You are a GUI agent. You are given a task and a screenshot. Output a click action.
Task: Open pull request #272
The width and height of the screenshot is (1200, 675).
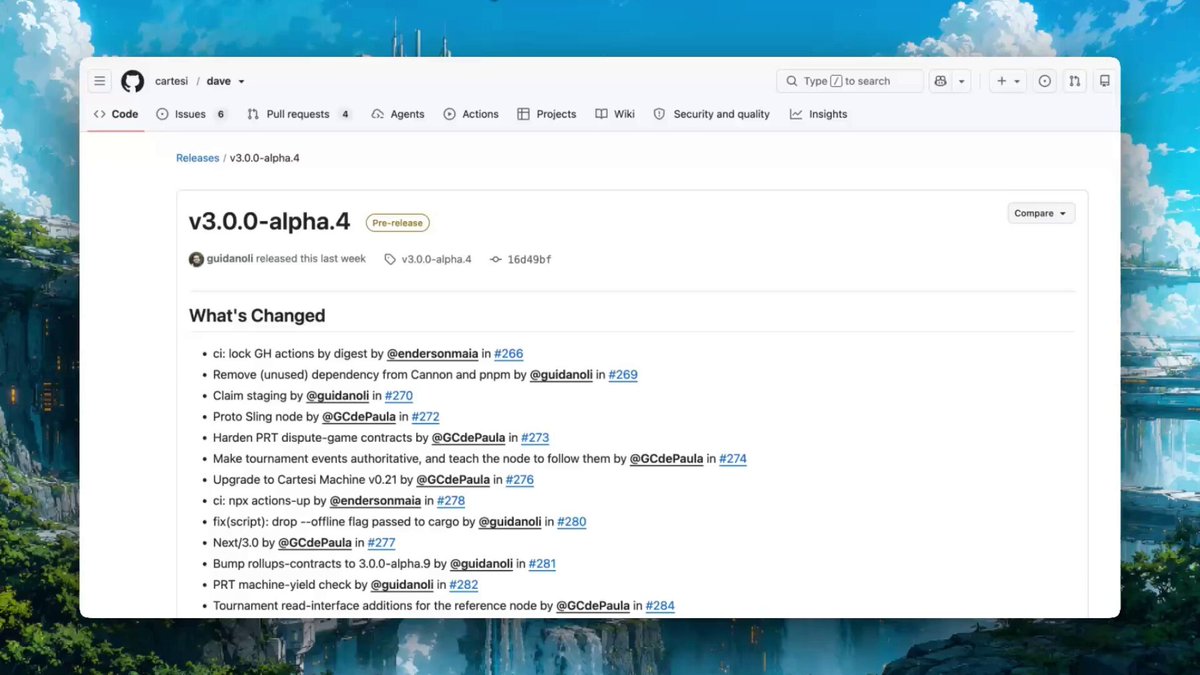pos(426,417)
